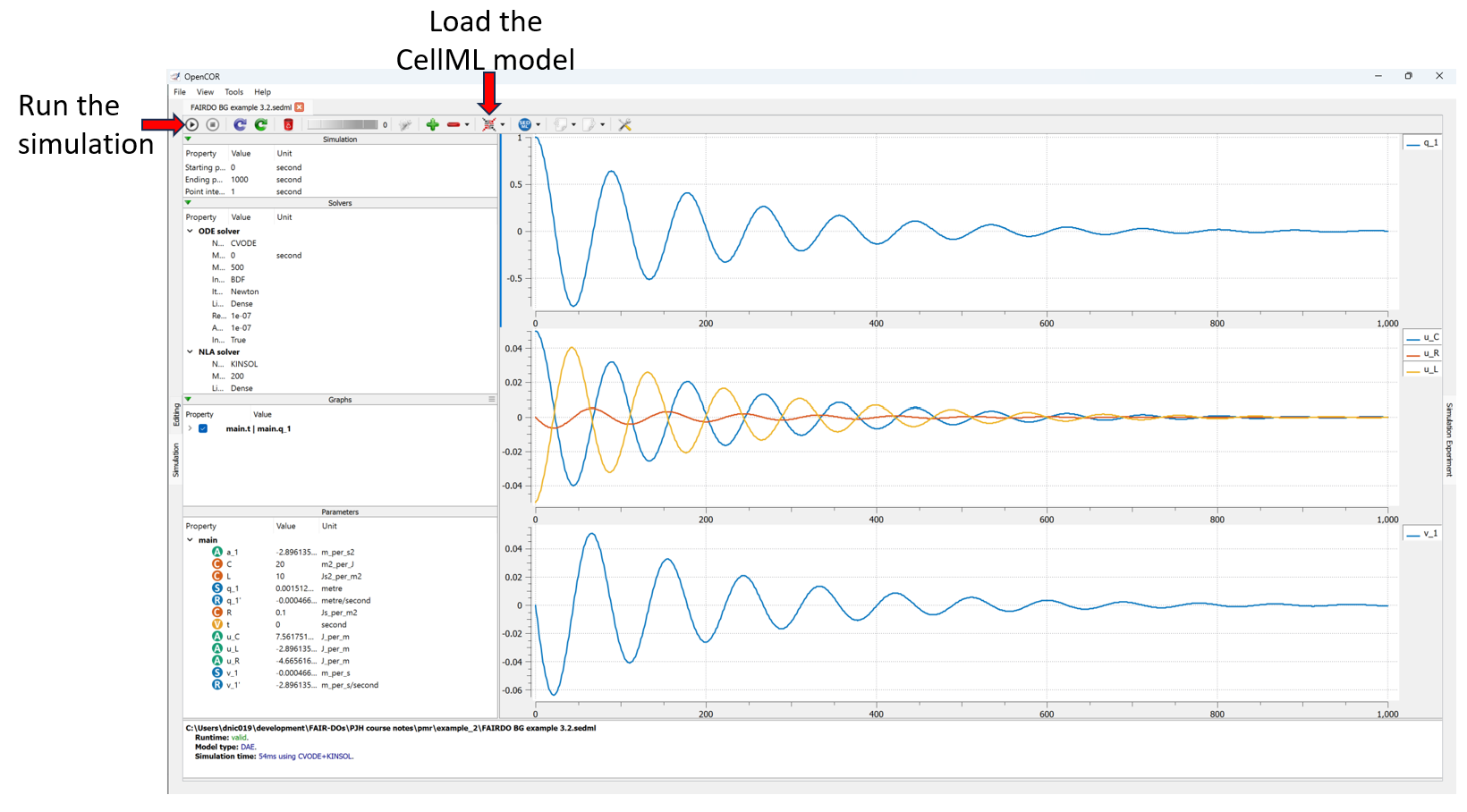Stop the simulation
This screenshot has height=812, width=1467.
(213, 125)
